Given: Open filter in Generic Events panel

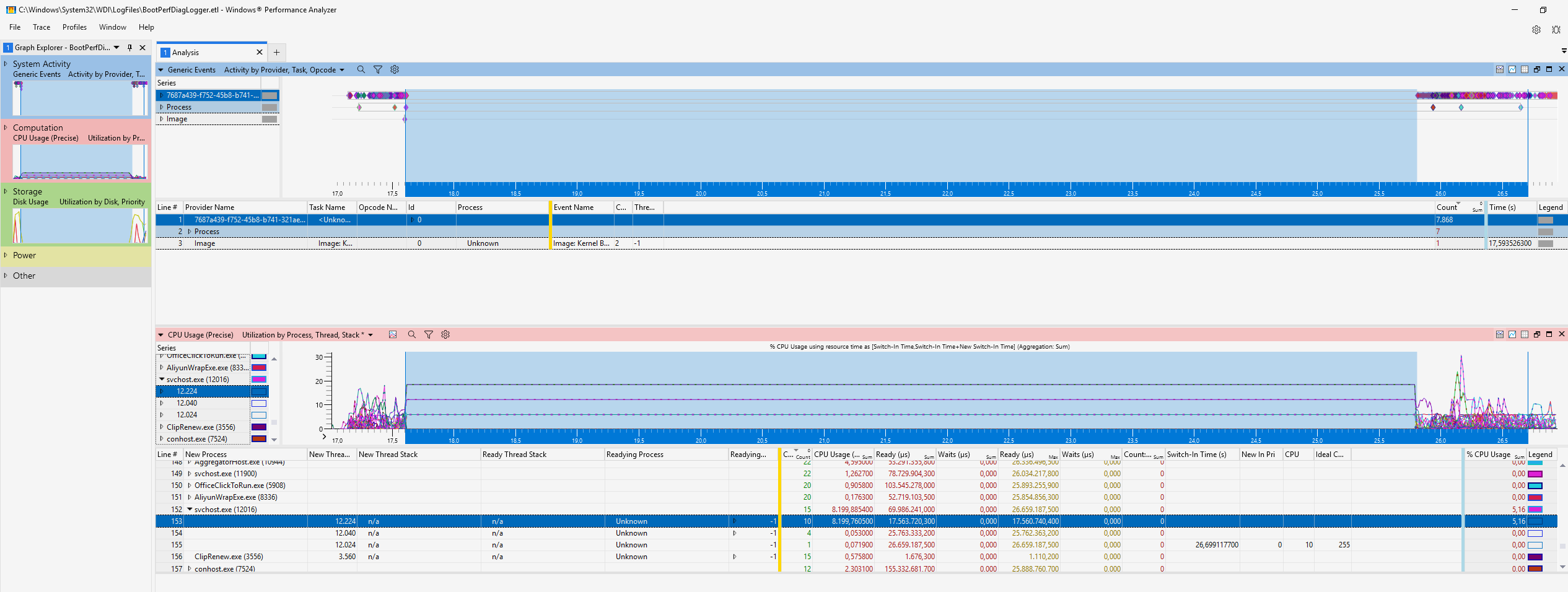Looking at the screenshot, I should pos(378,70).
